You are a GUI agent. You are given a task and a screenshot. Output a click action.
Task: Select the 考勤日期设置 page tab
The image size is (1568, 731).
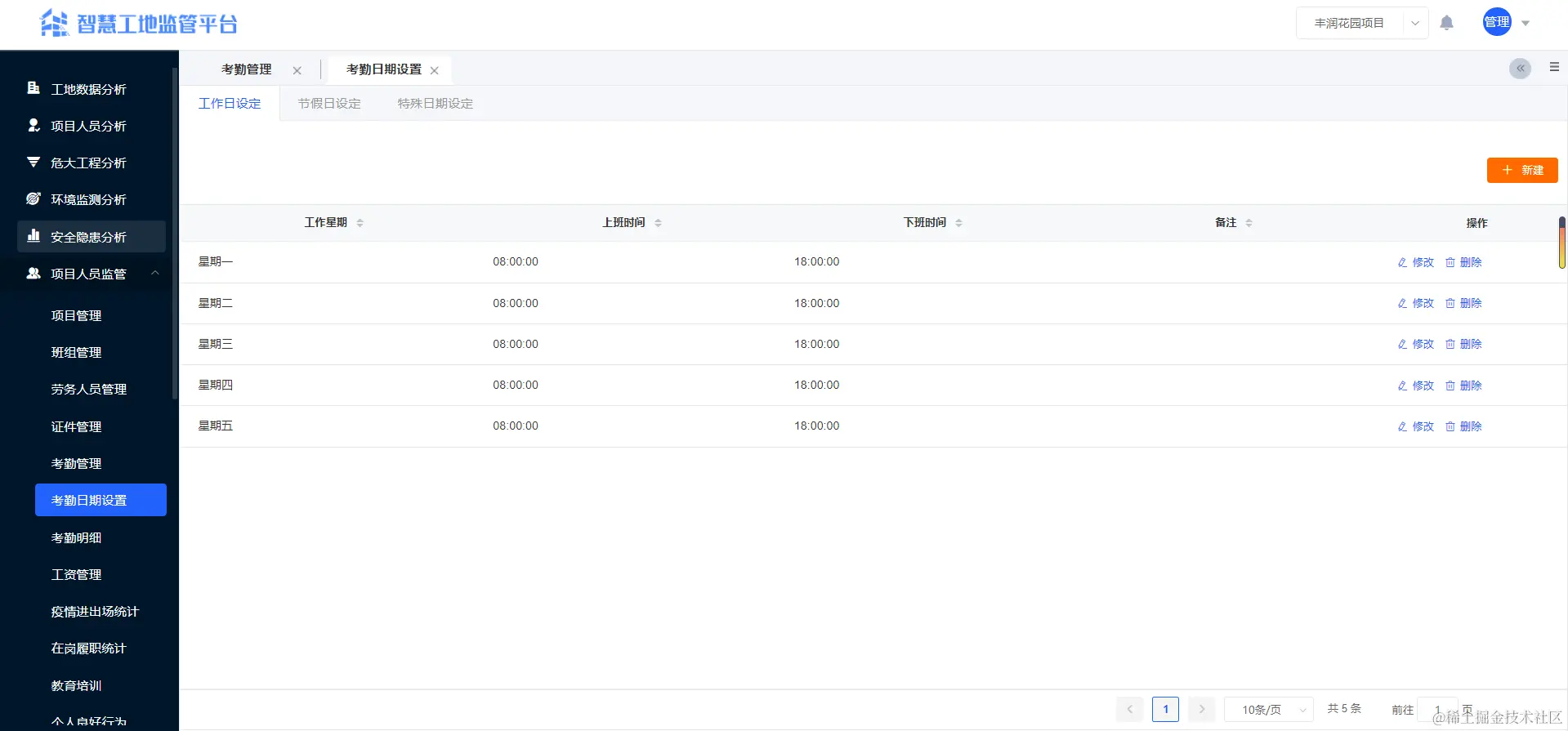384,69
